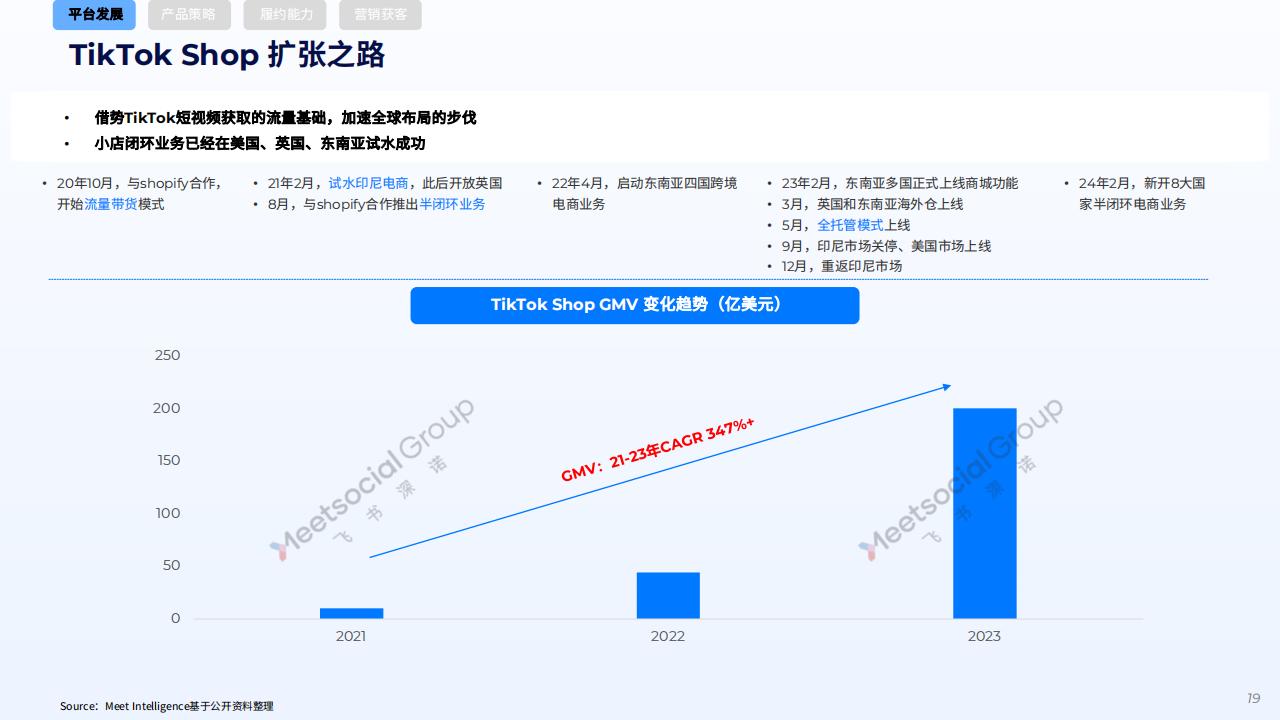
Task: Click the 250 y-axis value
Action: pyautogui.click(x=168, y=355)
